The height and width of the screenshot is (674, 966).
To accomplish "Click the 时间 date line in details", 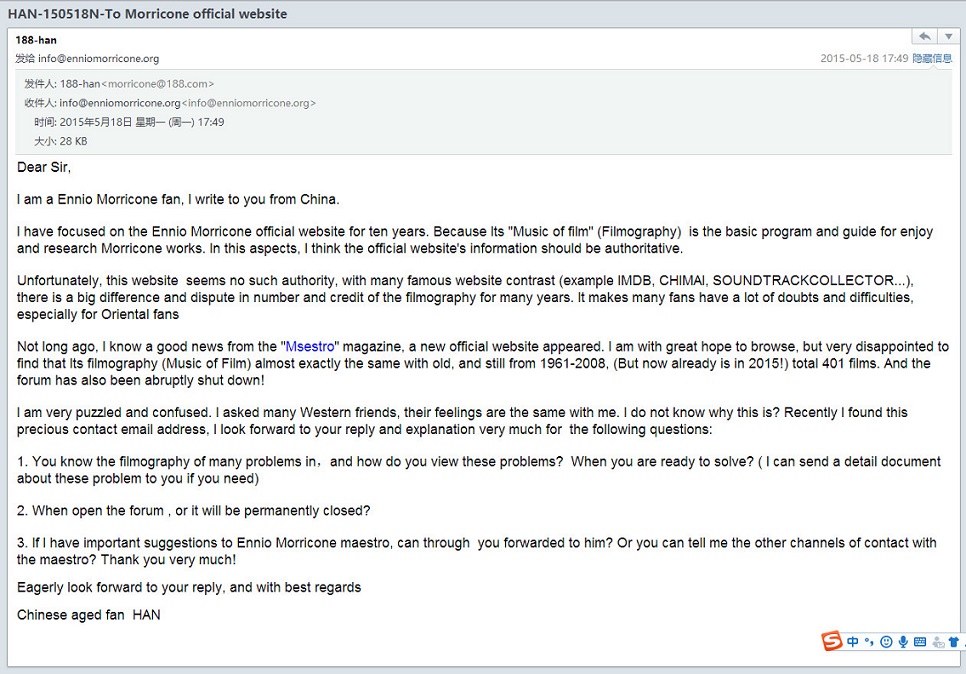I will pyautogui.click(x=129, y=122).
